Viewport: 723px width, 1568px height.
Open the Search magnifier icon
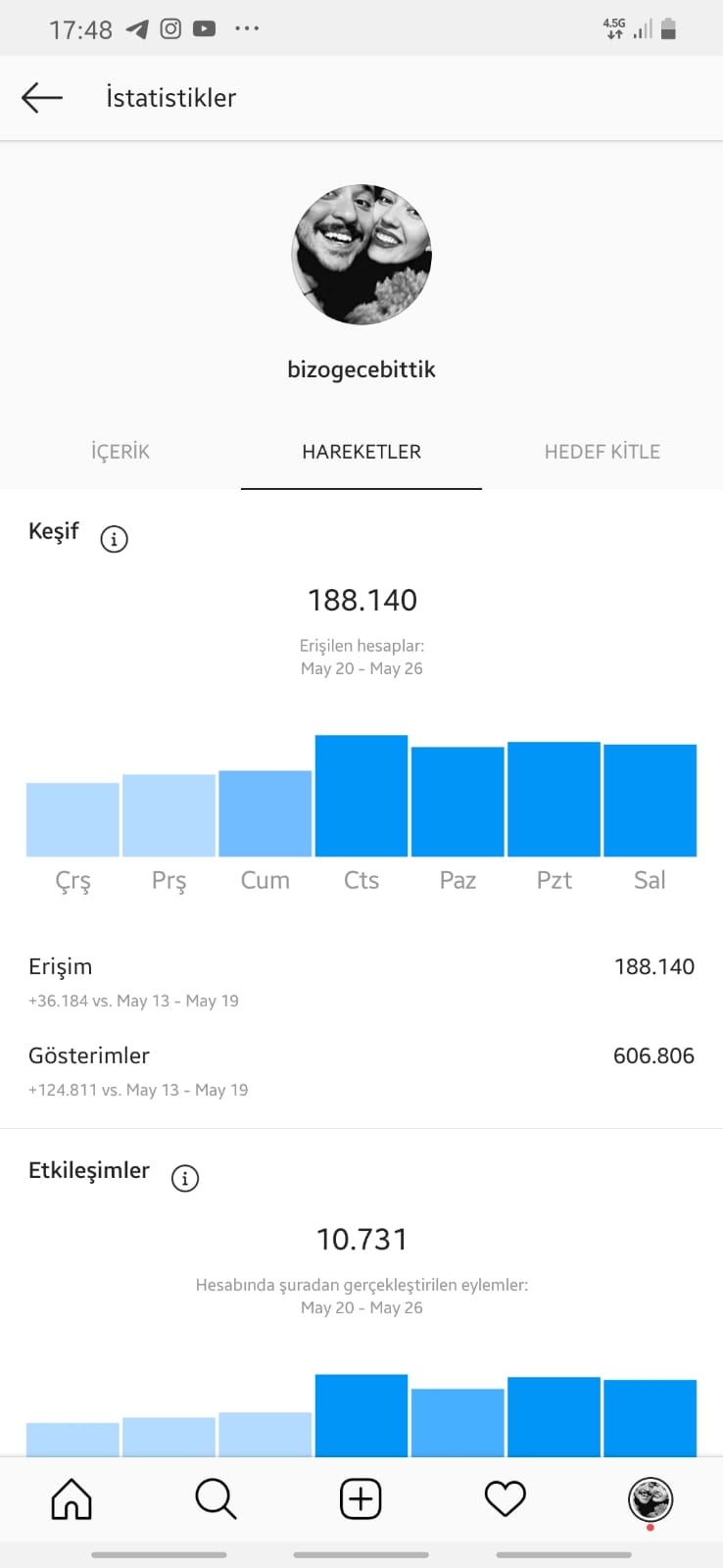[216, 1498]
